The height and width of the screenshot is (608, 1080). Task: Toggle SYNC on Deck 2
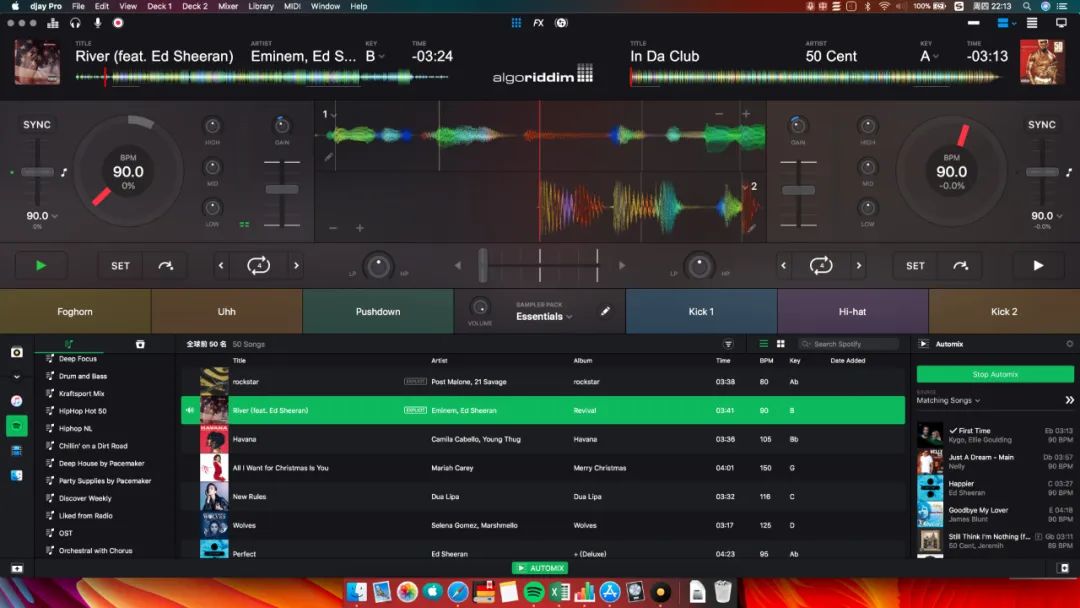pos(1041,125)
